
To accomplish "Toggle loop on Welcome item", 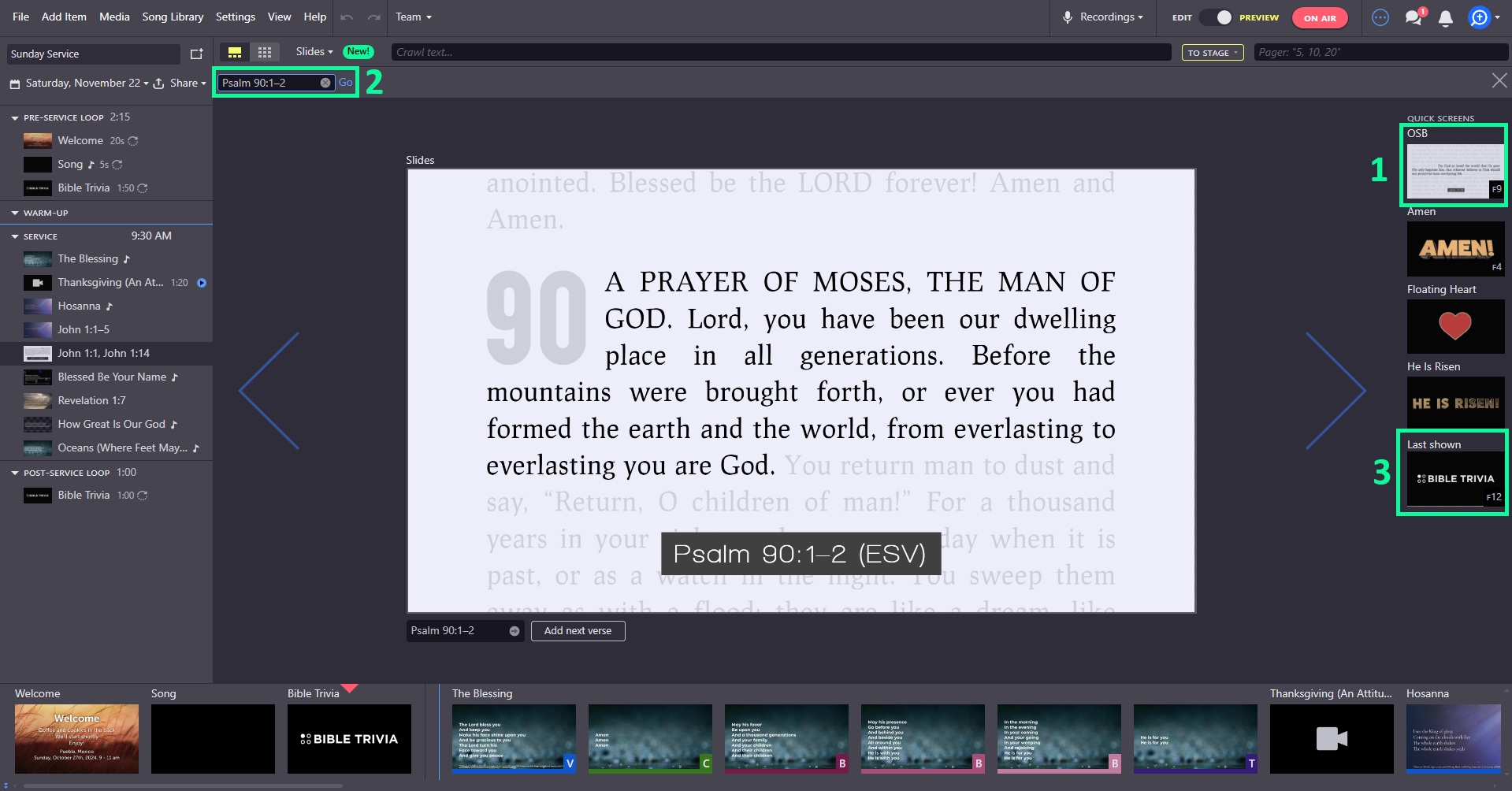I will tap(133, 141).
